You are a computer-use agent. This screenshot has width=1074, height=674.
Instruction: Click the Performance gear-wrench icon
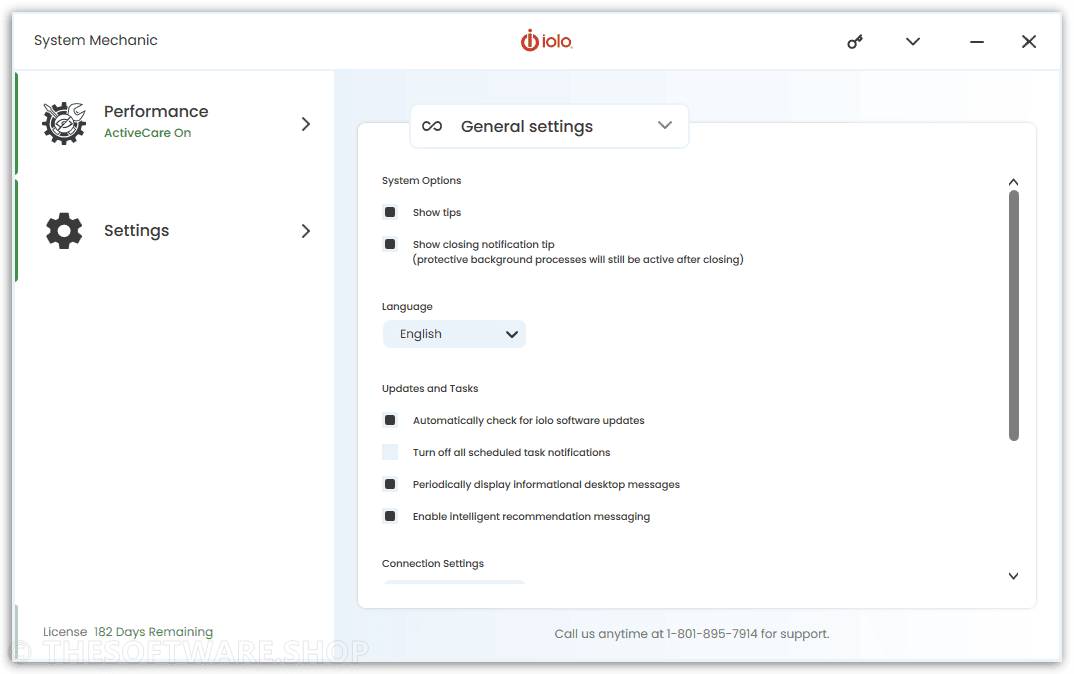tap(64, 123)
